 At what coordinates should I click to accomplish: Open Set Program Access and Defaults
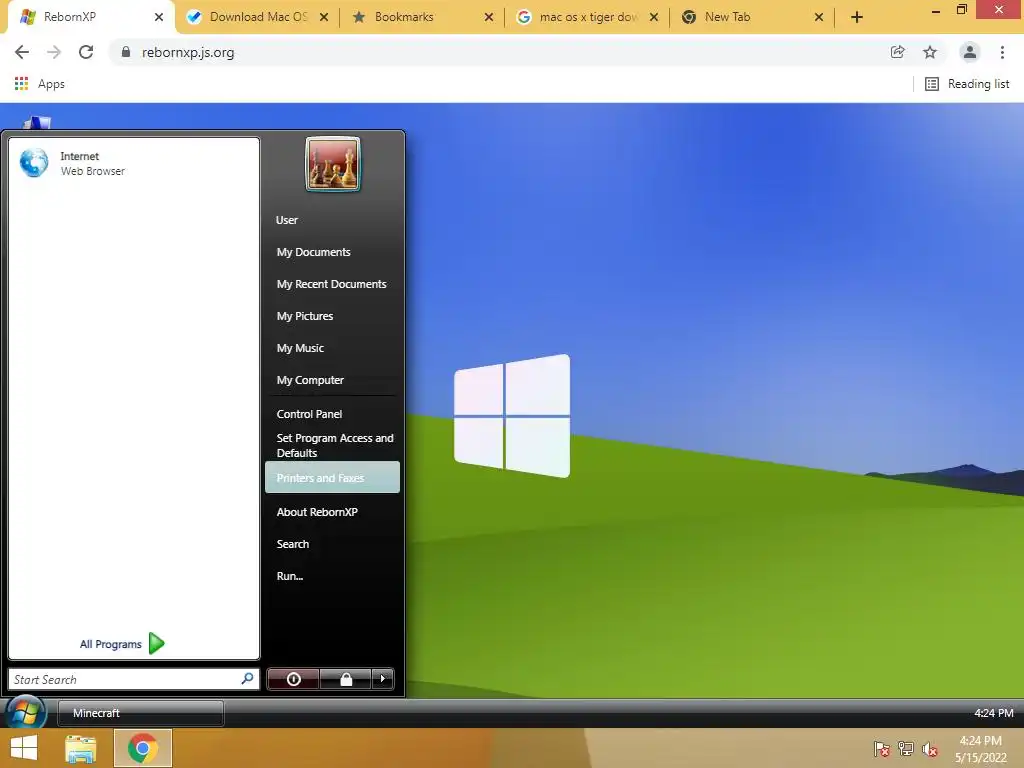tap(335, 445)
